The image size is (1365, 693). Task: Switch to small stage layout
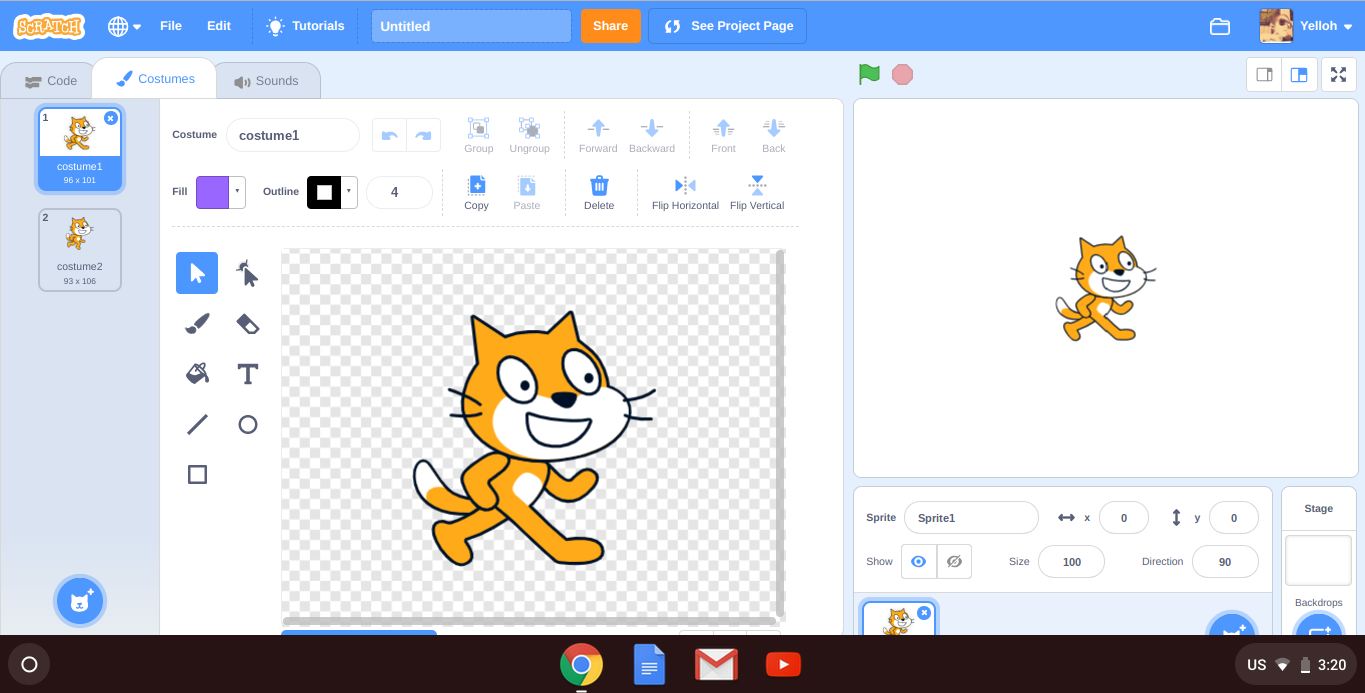click(1264, 75)
